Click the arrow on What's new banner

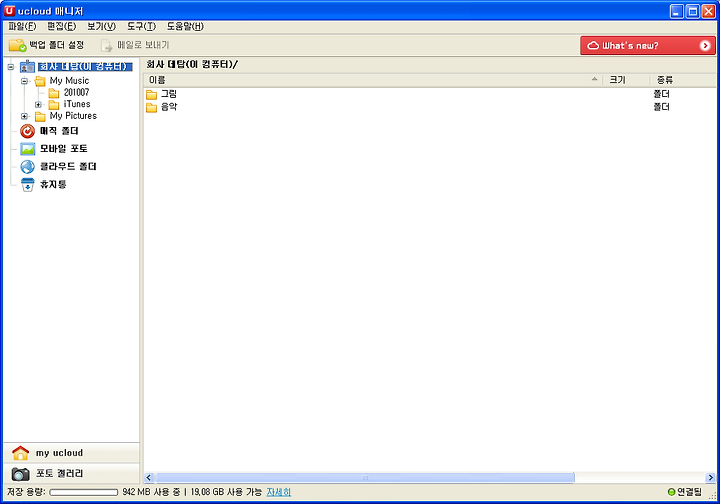tap(705, 45)
